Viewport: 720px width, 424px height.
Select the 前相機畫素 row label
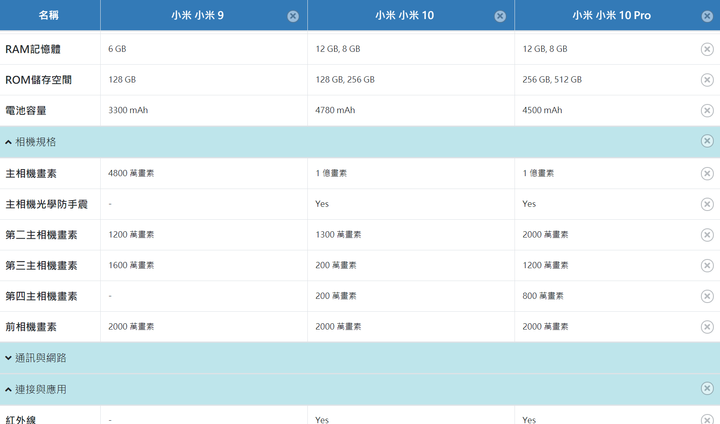tap(31, 327)
